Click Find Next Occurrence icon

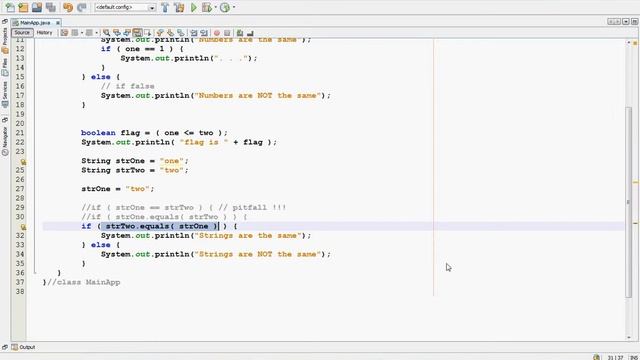coord(127,33)
